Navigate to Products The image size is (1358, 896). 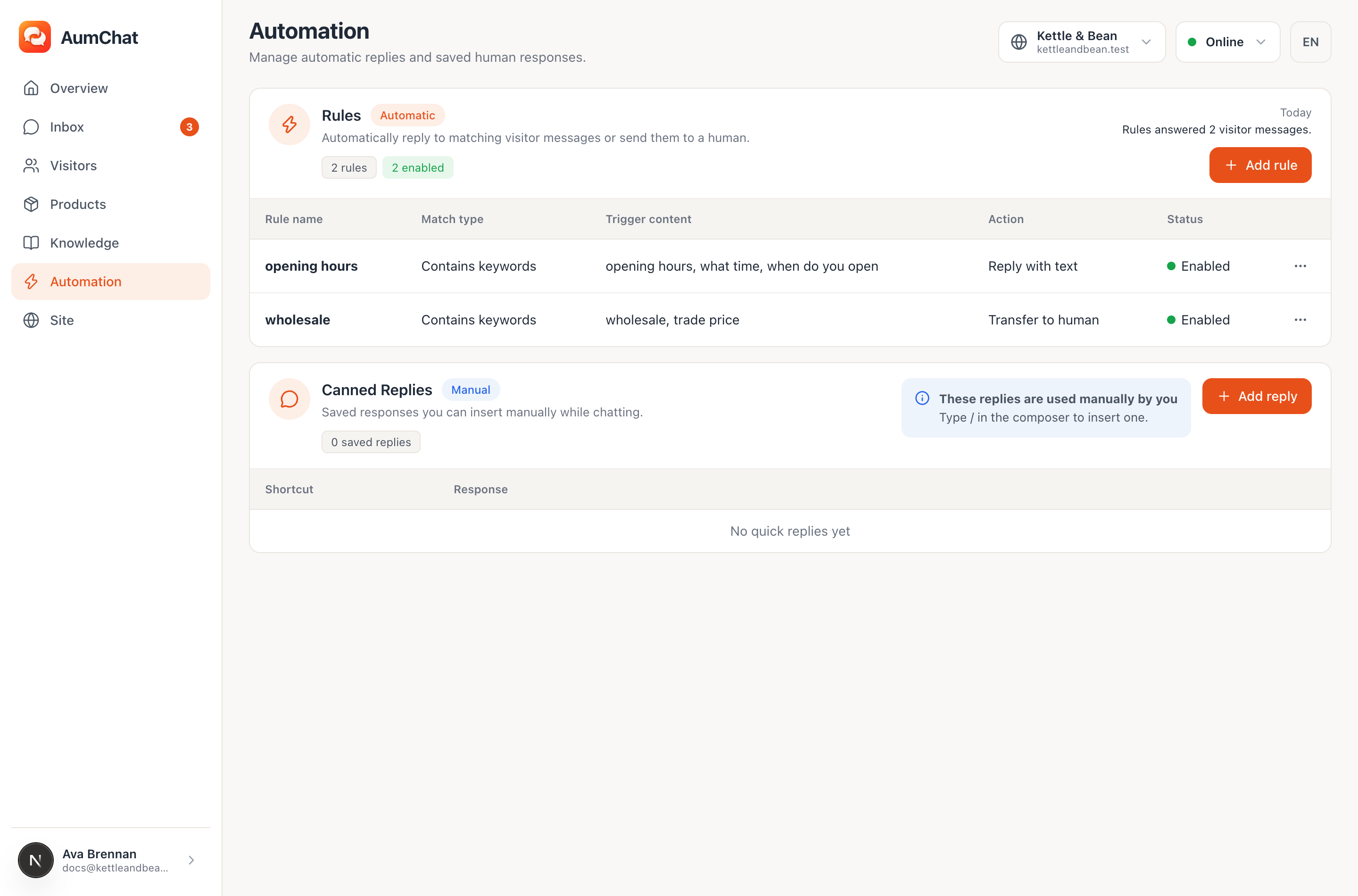point(111,204)
